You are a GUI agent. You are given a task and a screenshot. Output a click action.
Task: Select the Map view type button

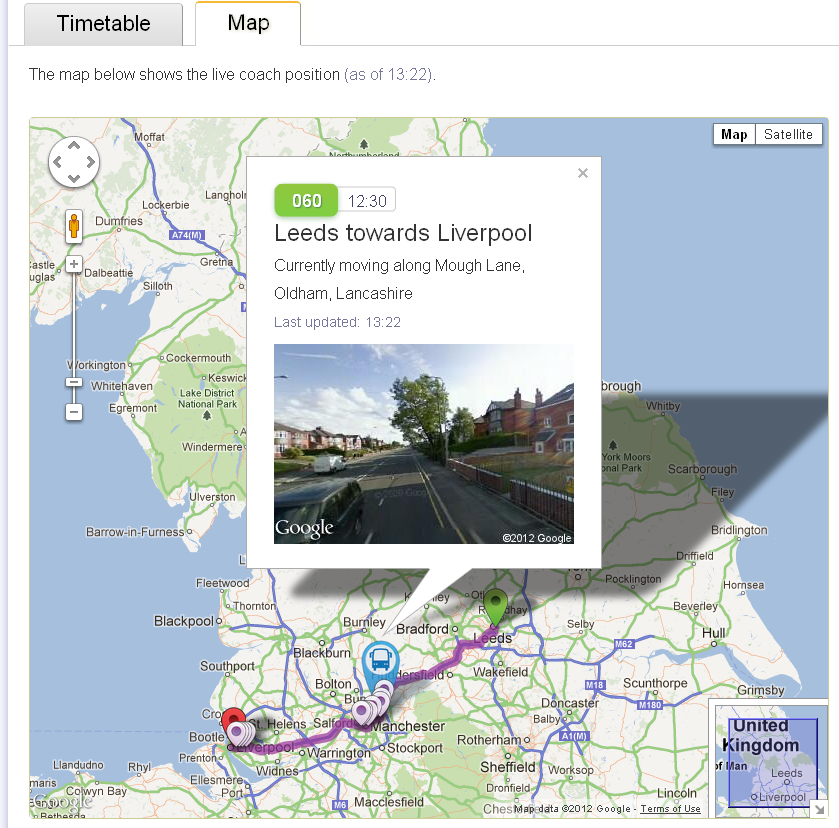(x=734, y=134)
